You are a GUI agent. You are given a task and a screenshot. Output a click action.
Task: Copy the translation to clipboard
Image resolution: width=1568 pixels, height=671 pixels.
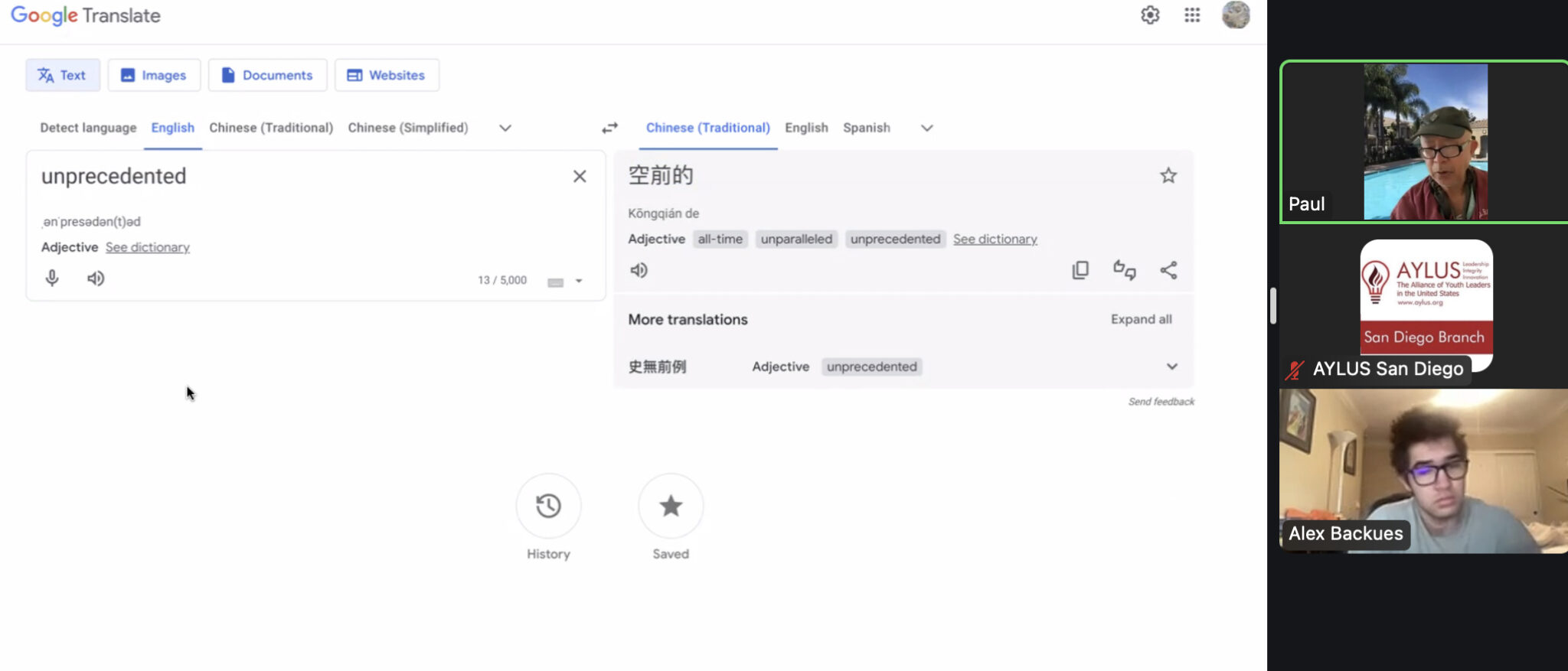[x=1080, y=270]
